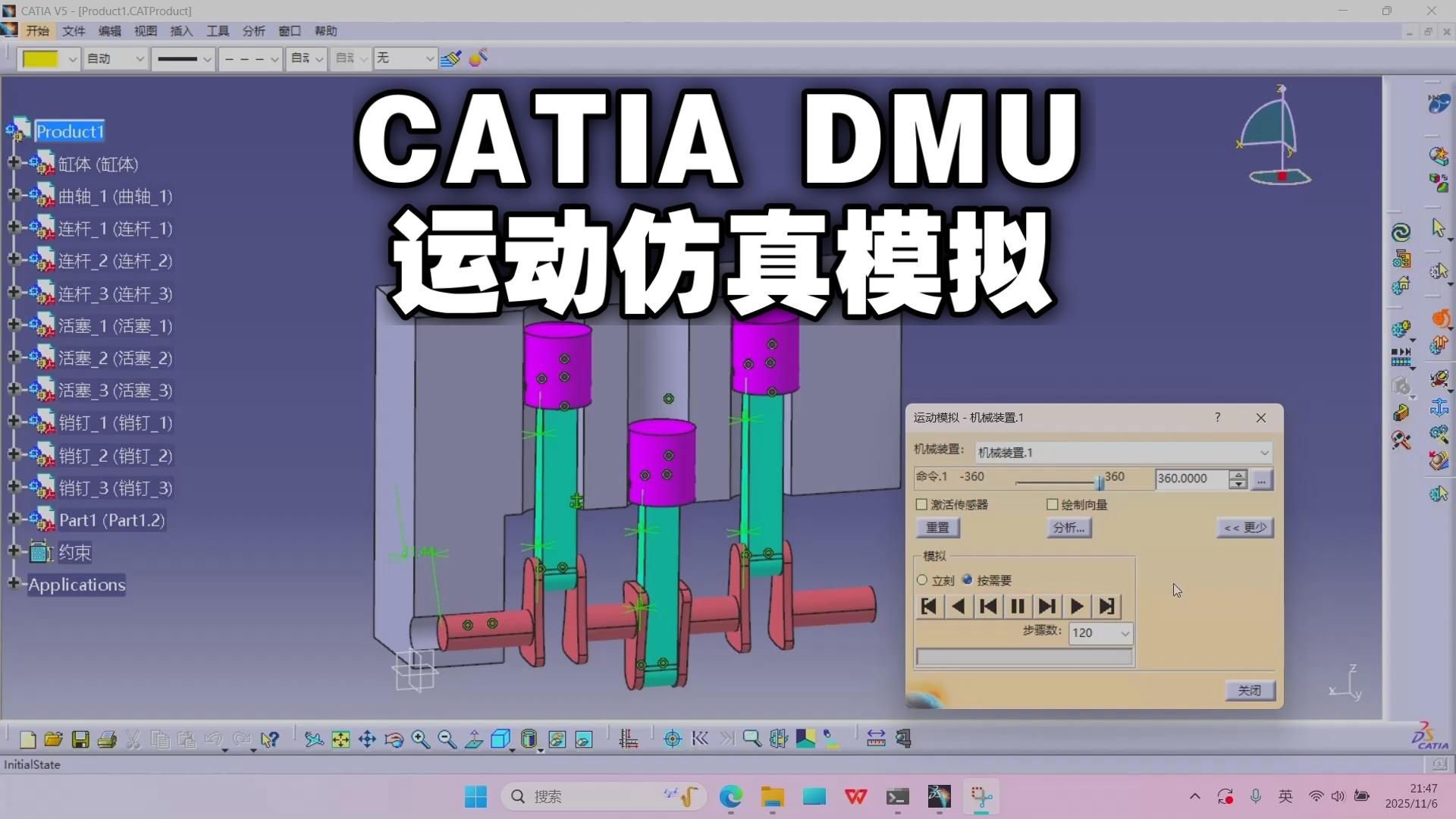Open the 工具 menu
The image size is (1456, 819).
point(218,31)
